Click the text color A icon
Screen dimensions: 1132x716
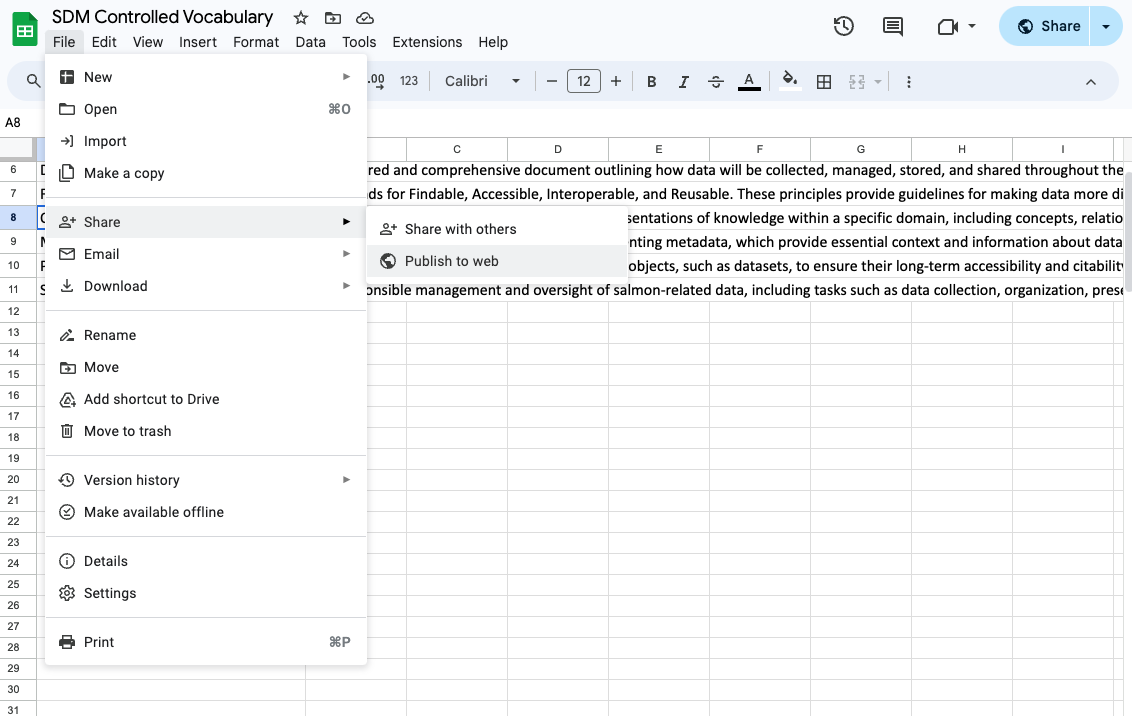pyautogui.click(x=749, y=81)
